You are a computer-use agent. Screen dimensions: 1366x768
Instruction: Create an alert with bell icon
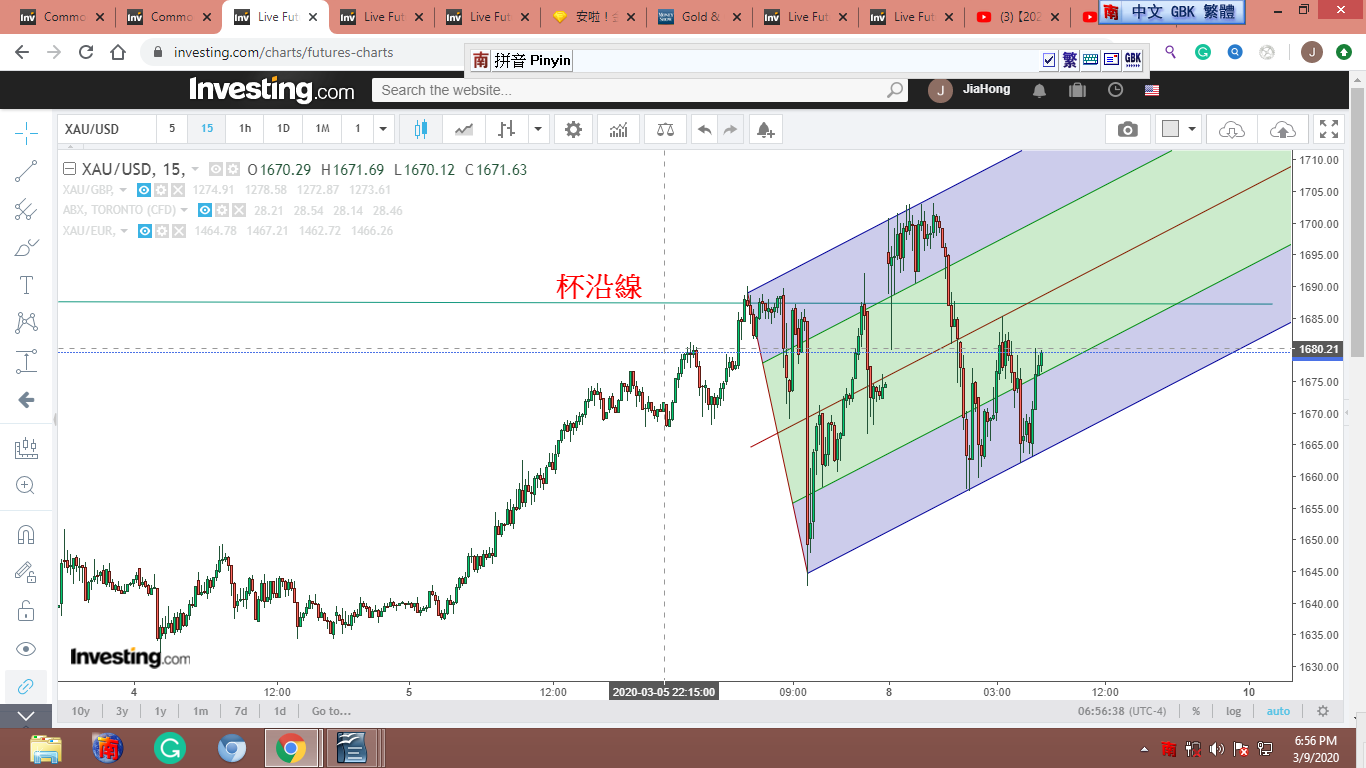[x=765, y=129]
